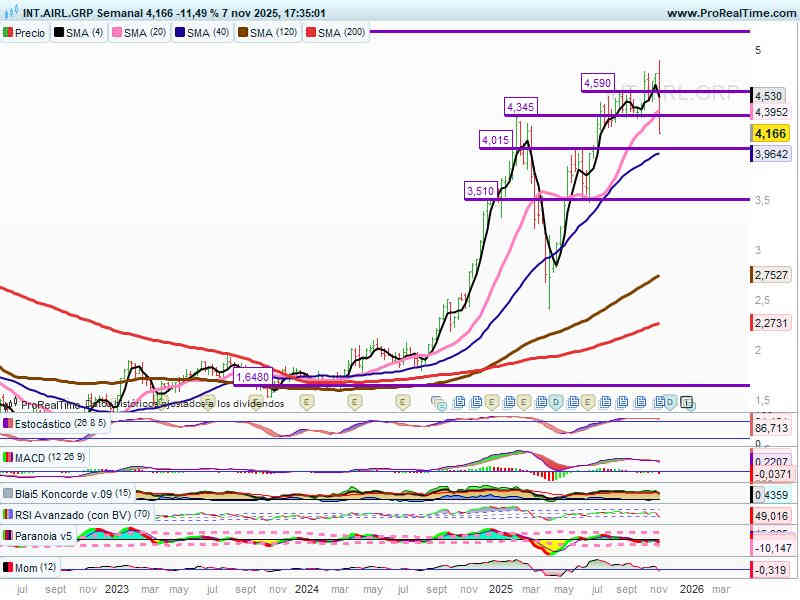Select the 3,510 support level label
The image size is (800, 600).
pos(481,190)
